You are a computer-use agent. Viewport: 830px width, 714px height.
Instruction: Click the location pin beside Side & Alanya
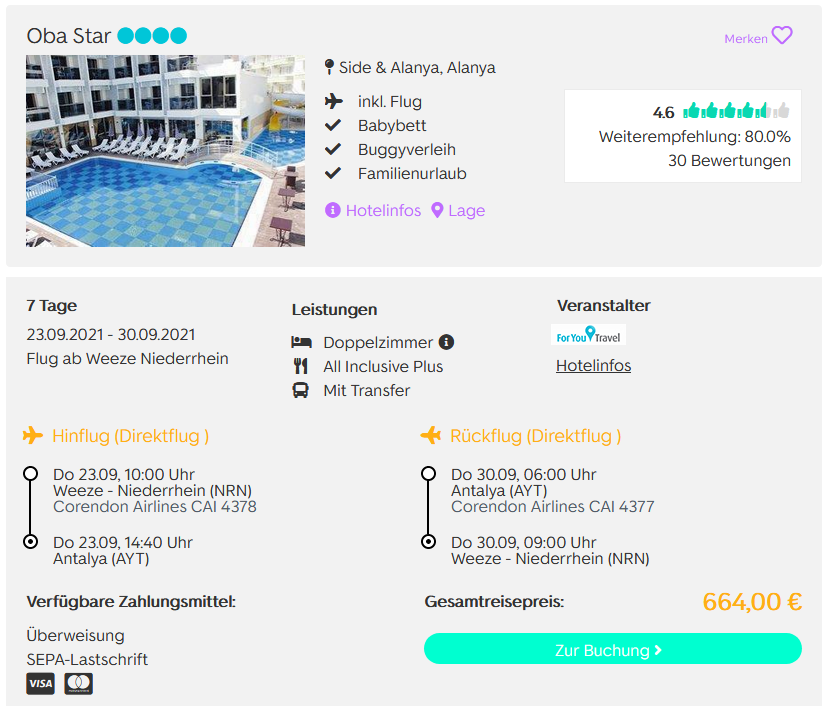(x=329, y=67)
